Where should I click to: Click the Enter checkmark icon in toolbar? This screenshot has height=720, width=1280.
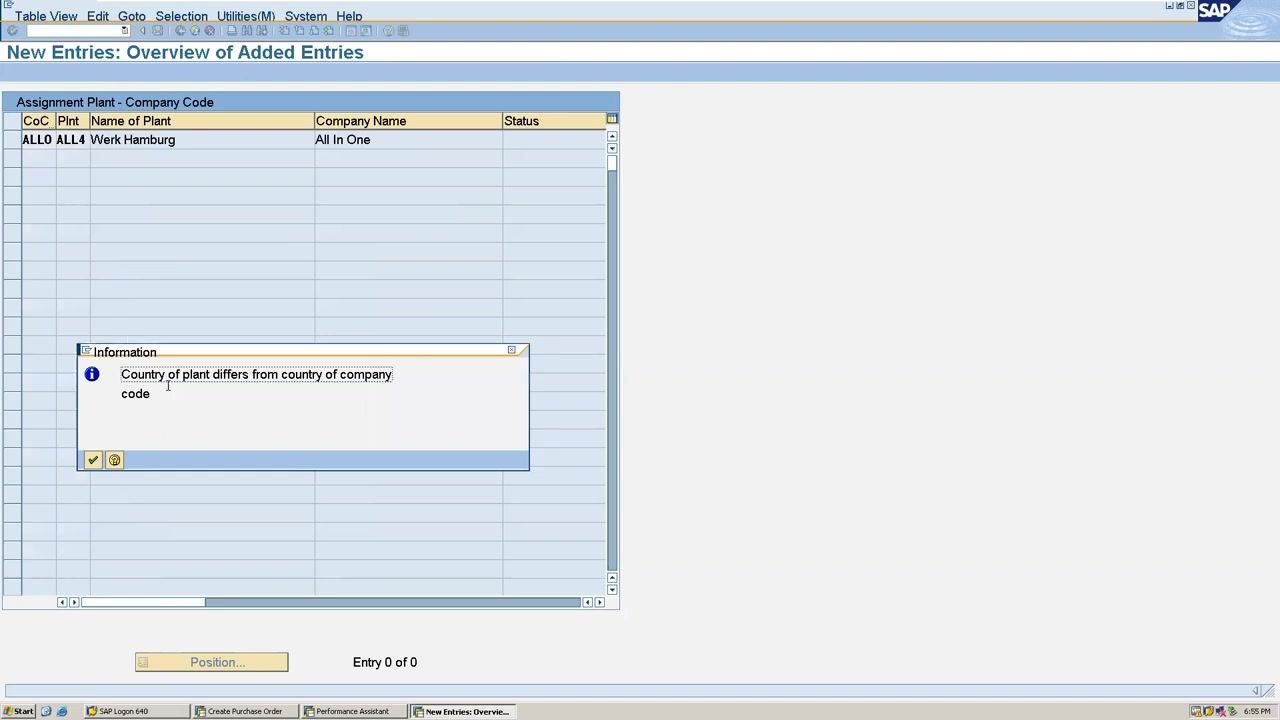point(12,31)
